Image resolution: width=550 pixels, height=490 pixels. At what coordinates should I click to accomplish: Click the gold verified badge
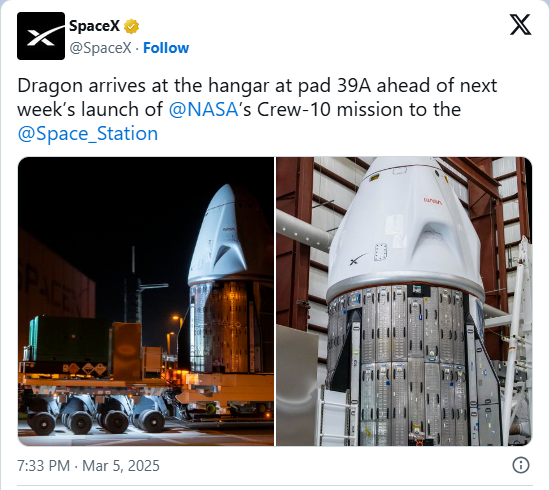[x=132, y=26]
